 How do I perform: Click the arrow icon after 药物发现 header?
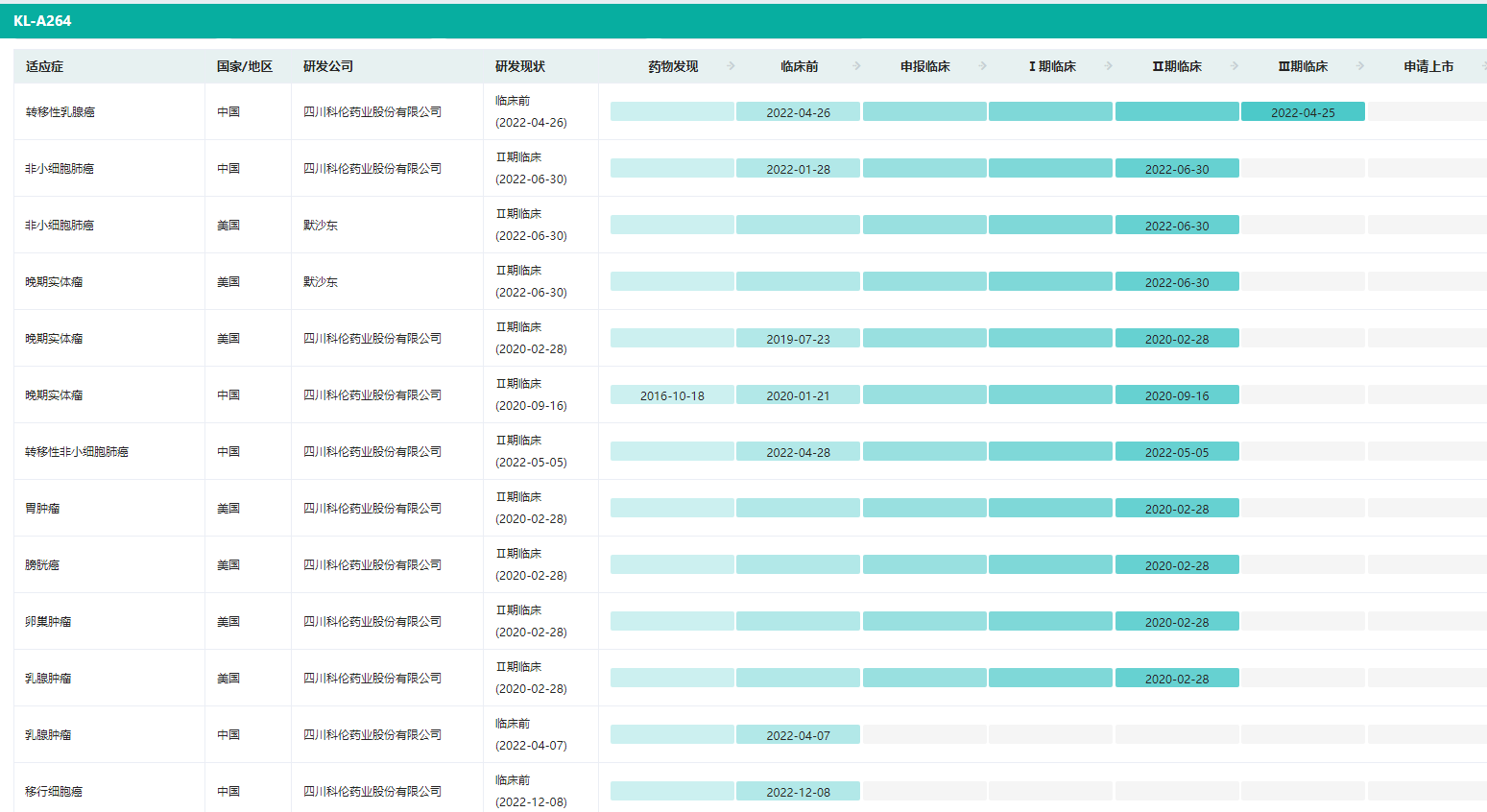click(732, 66)
